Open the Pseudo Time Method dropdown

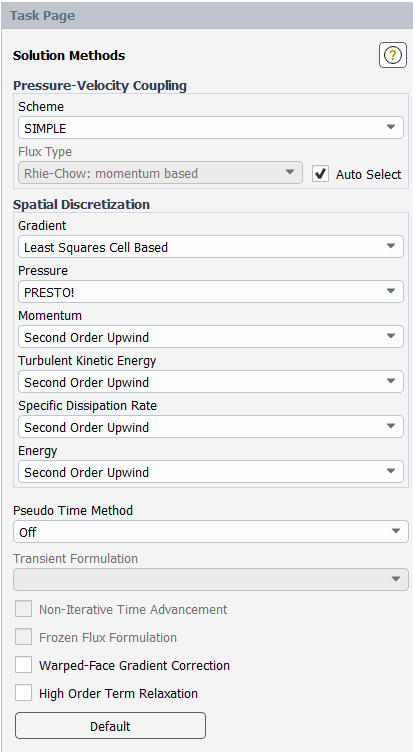[x=211, y=532]
